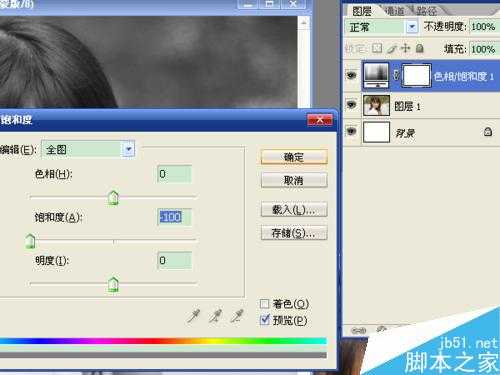Hide the 图层 1 layer
500x375 pixels.
click(351, 105)
